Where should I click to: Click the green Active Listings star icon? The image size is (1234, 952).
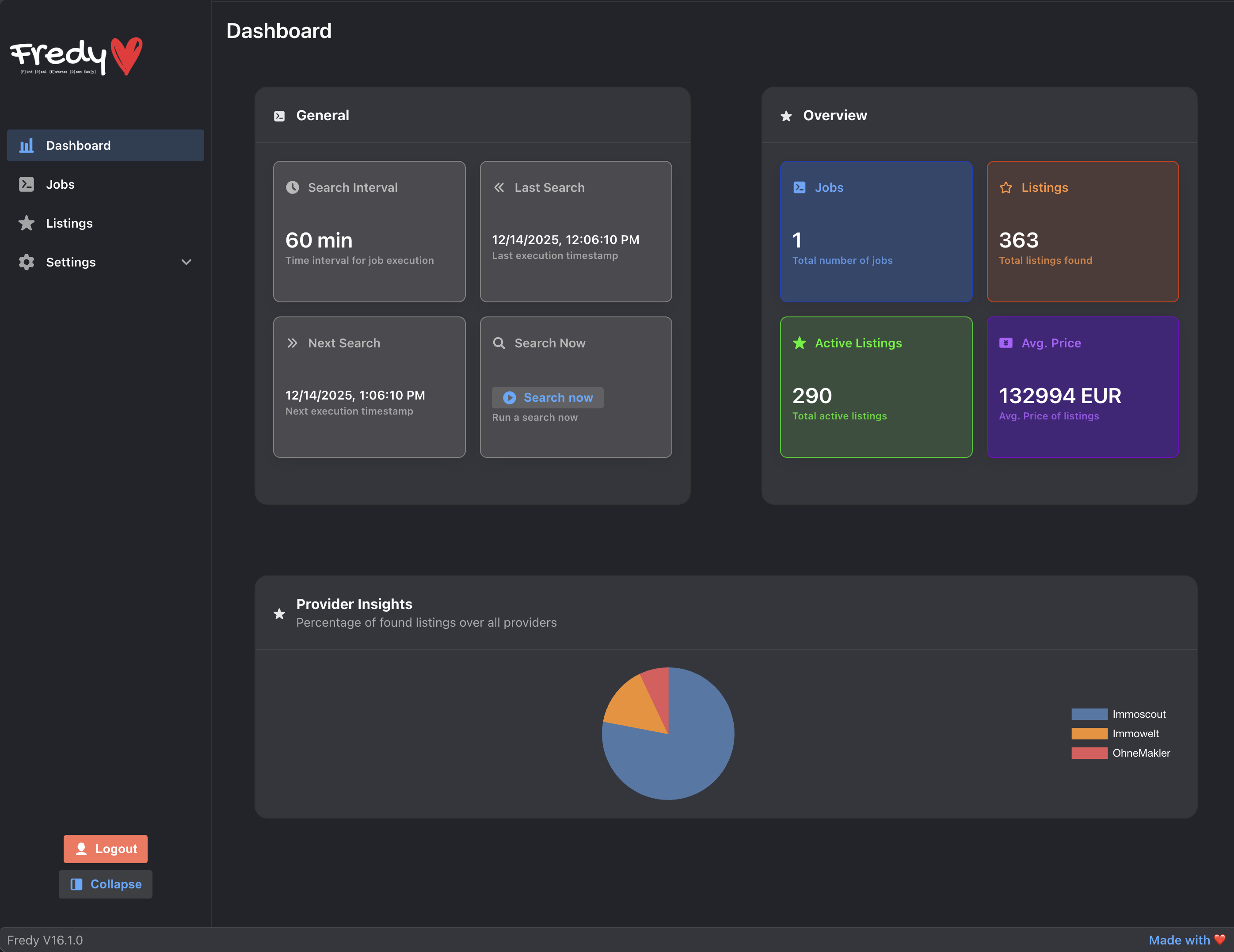tap(800, 343)
